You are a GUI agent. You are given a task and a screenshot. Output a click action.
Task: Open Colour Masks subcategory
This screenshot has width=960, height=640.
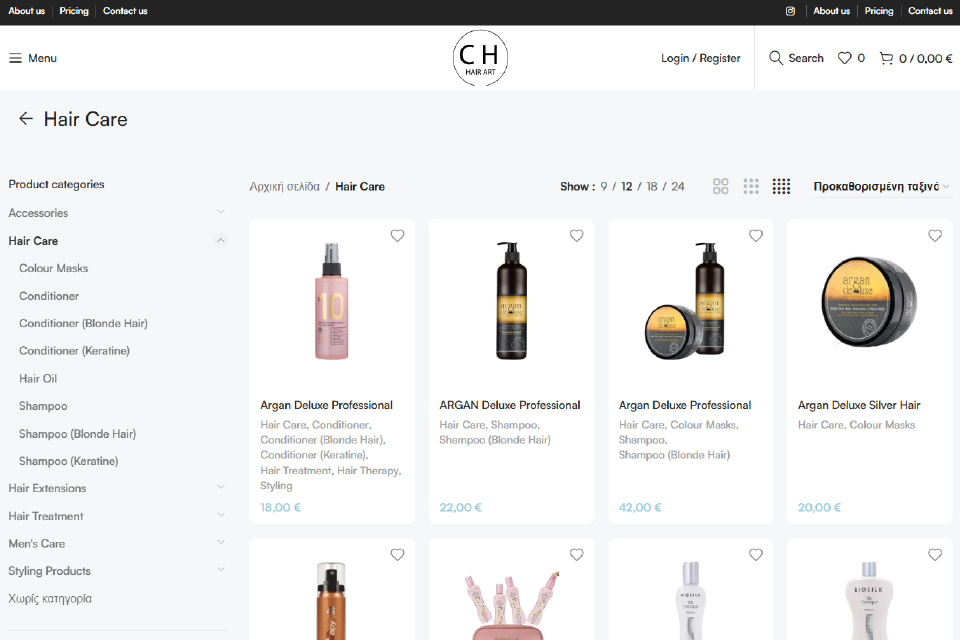click(x=53, y=268)
